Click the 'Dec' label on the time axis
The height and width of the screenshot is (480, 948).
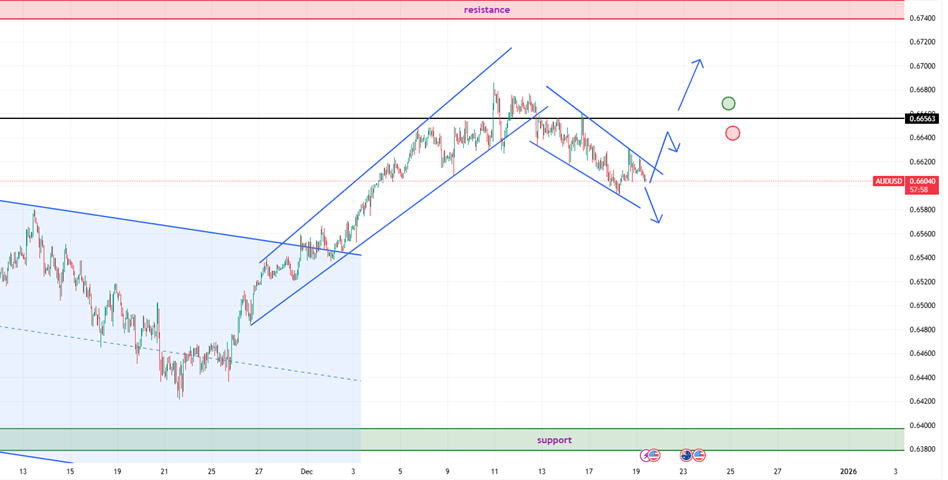[x=308, y=470]
